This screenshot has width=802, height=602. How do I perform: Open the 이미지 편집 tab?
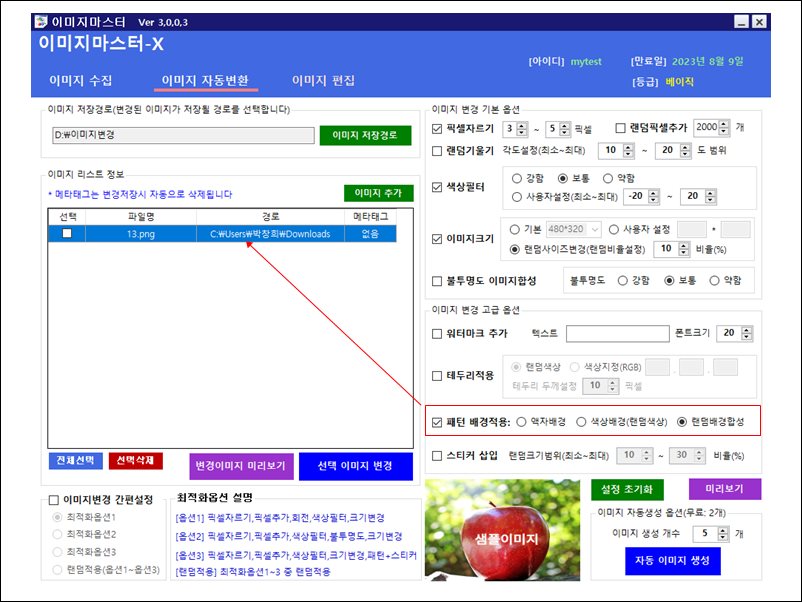323,81
